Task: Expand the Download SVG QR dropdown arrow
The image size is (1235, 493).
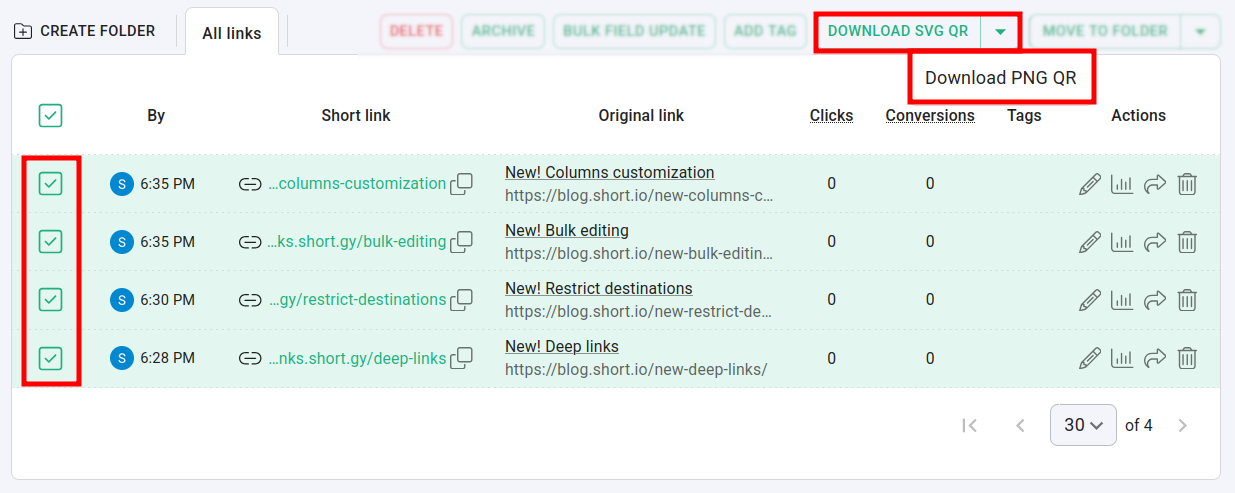Action: coord(1000,31)
